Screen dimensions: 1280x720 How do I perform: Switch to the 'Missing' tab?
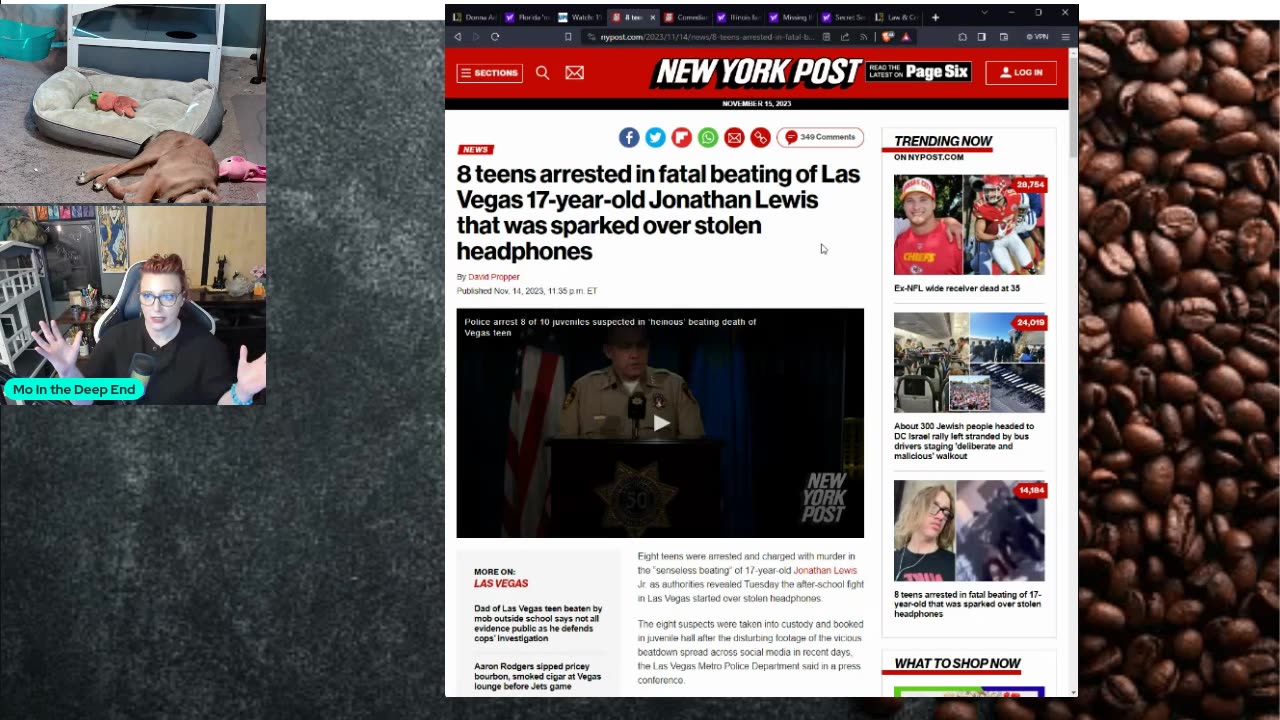point(792,17)
